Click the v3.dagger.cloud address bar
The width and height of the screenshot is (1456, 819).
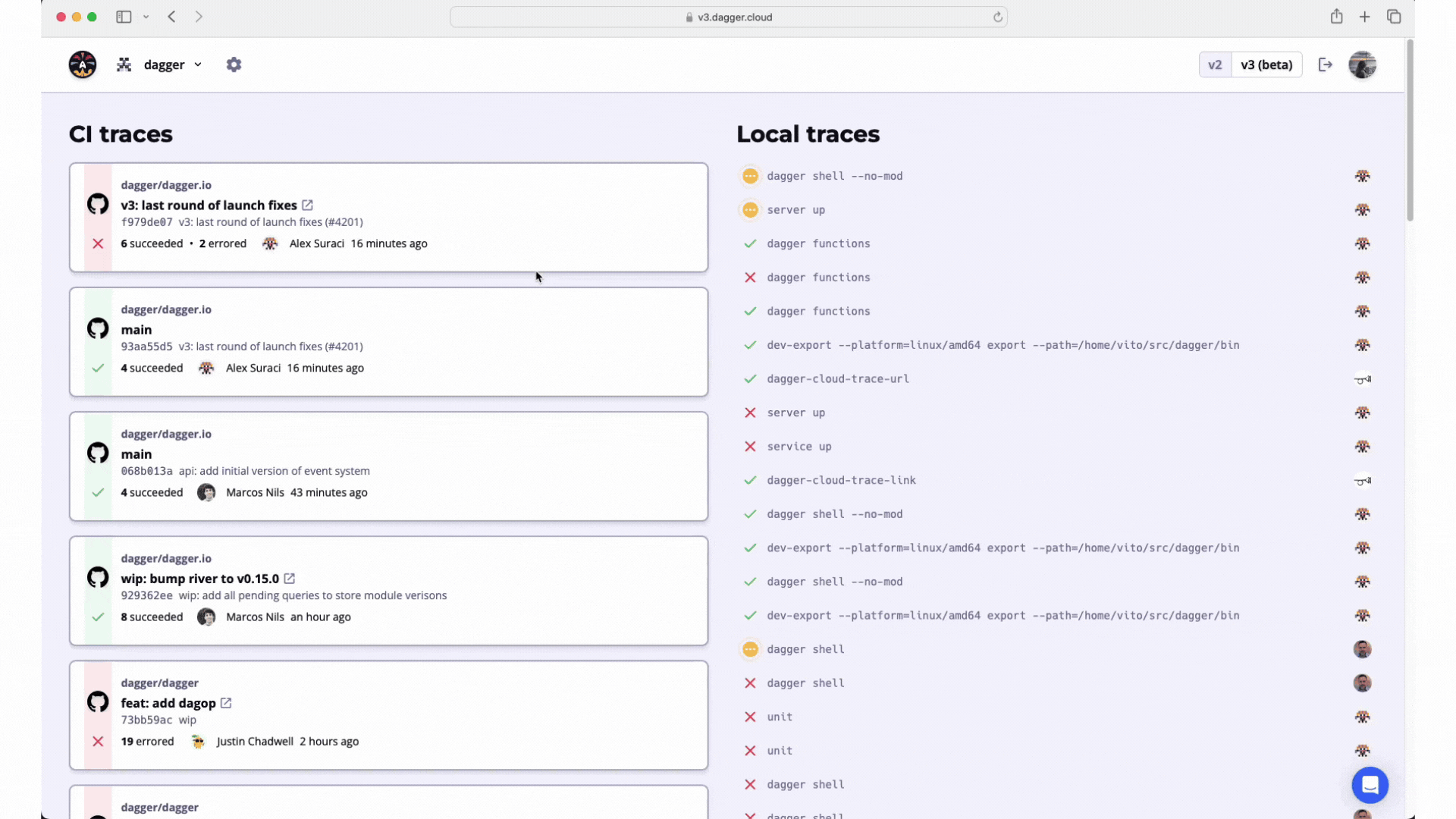click(x=728, y=17)
